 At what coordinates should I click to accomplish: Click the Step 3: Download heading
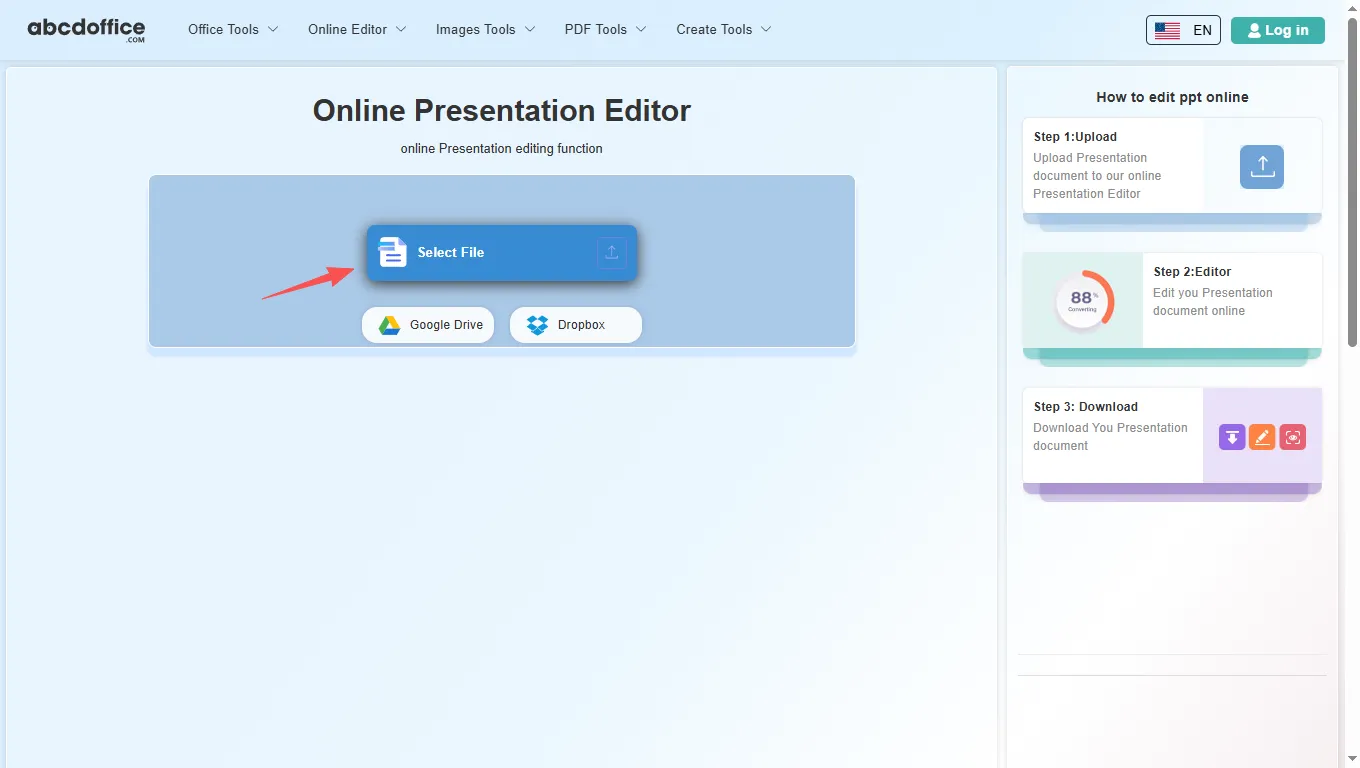[x=1086, y=407]
